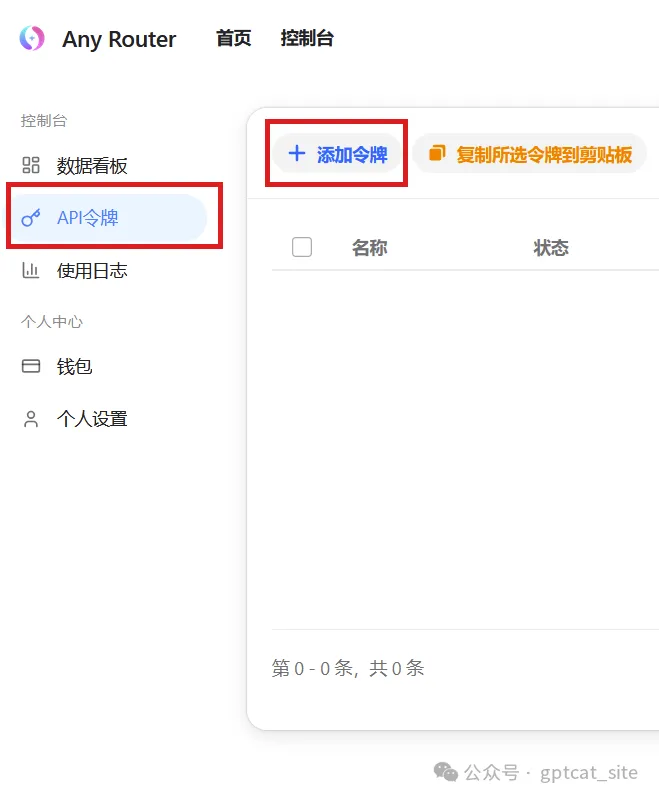Click the card icon beside 钱包

click(x=31, y=366)
